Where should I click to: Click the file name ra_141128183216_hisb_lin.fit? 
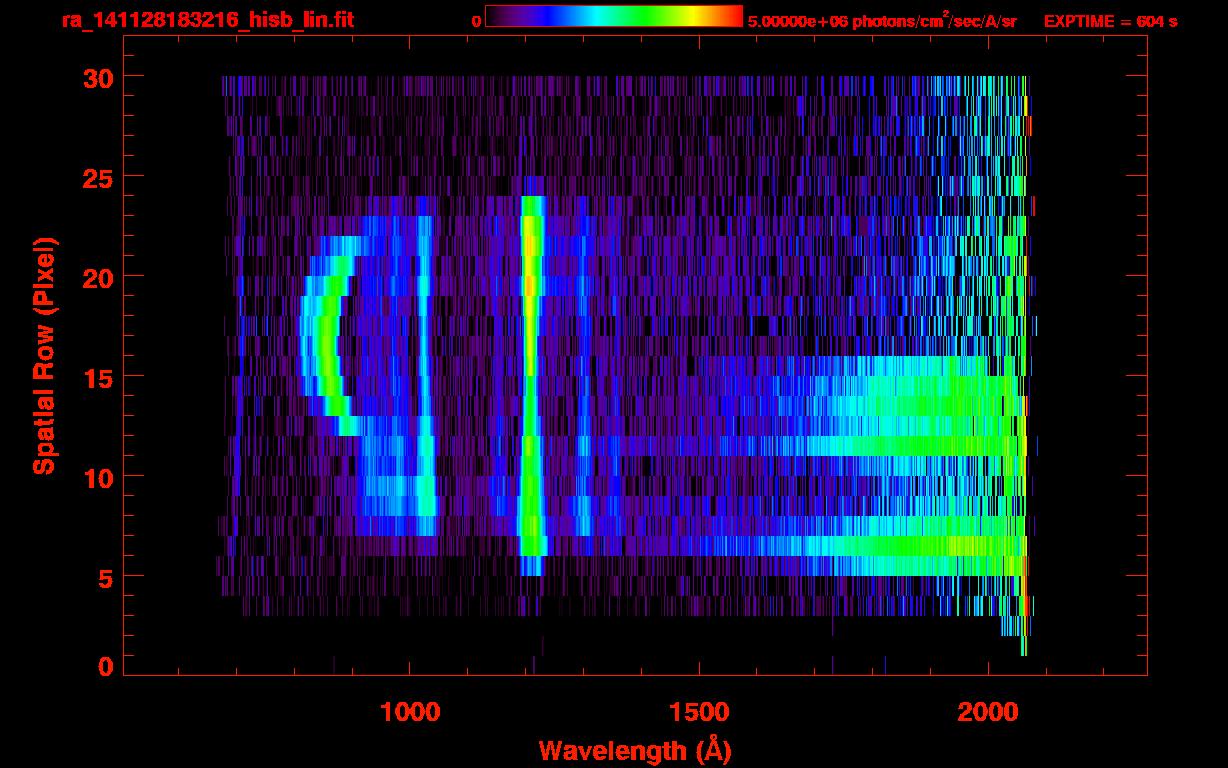click(207, 20)
